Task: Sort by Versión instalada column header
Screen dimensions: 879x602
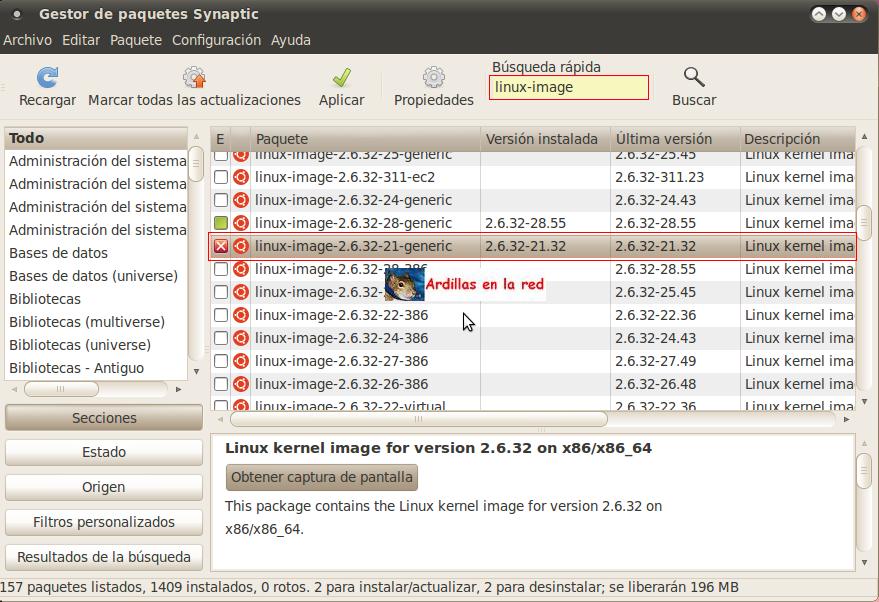Action: (x=545, y=138)
